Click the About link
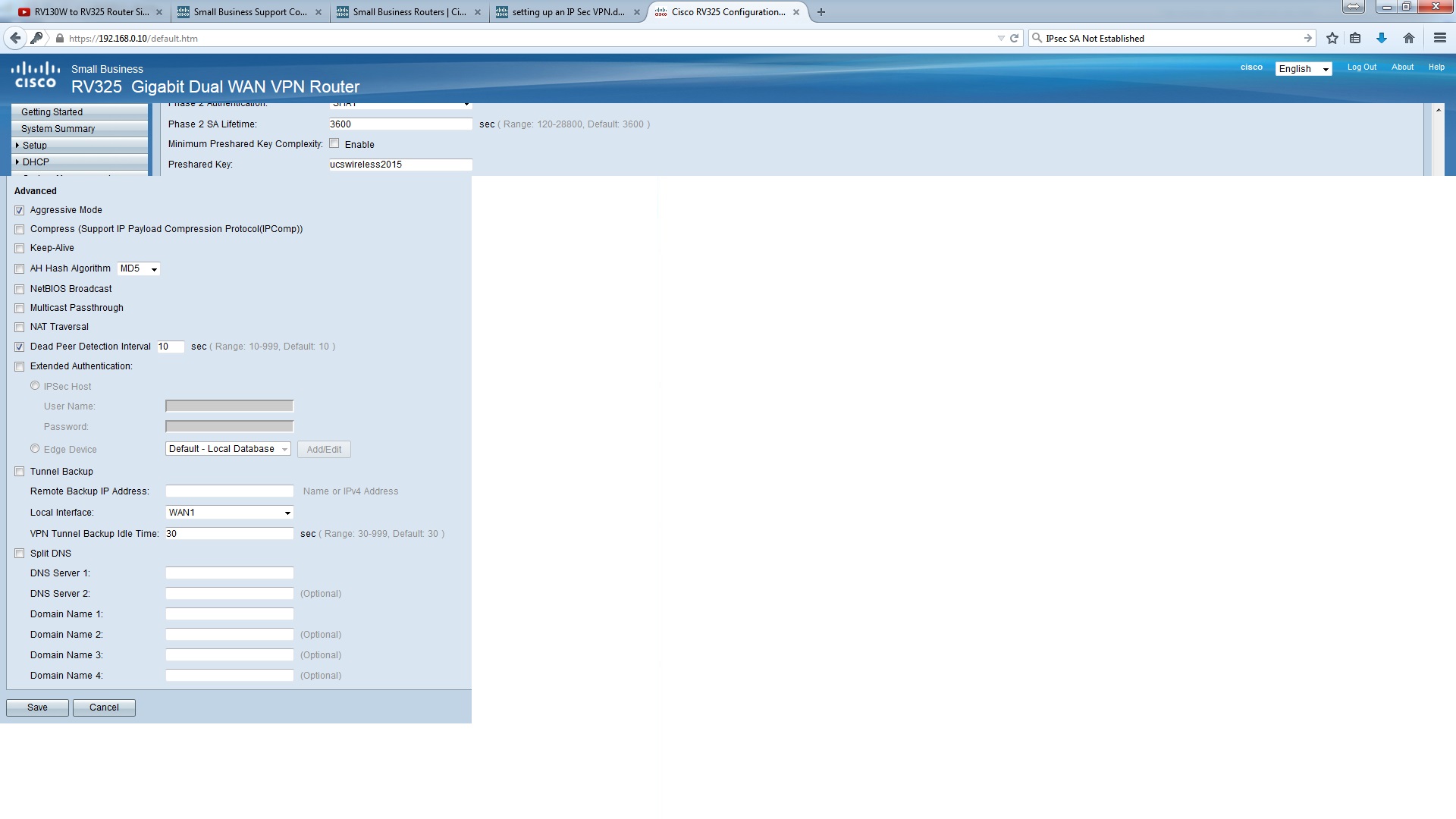Viewport: 1456px width, 819px height. point(1402,67)
